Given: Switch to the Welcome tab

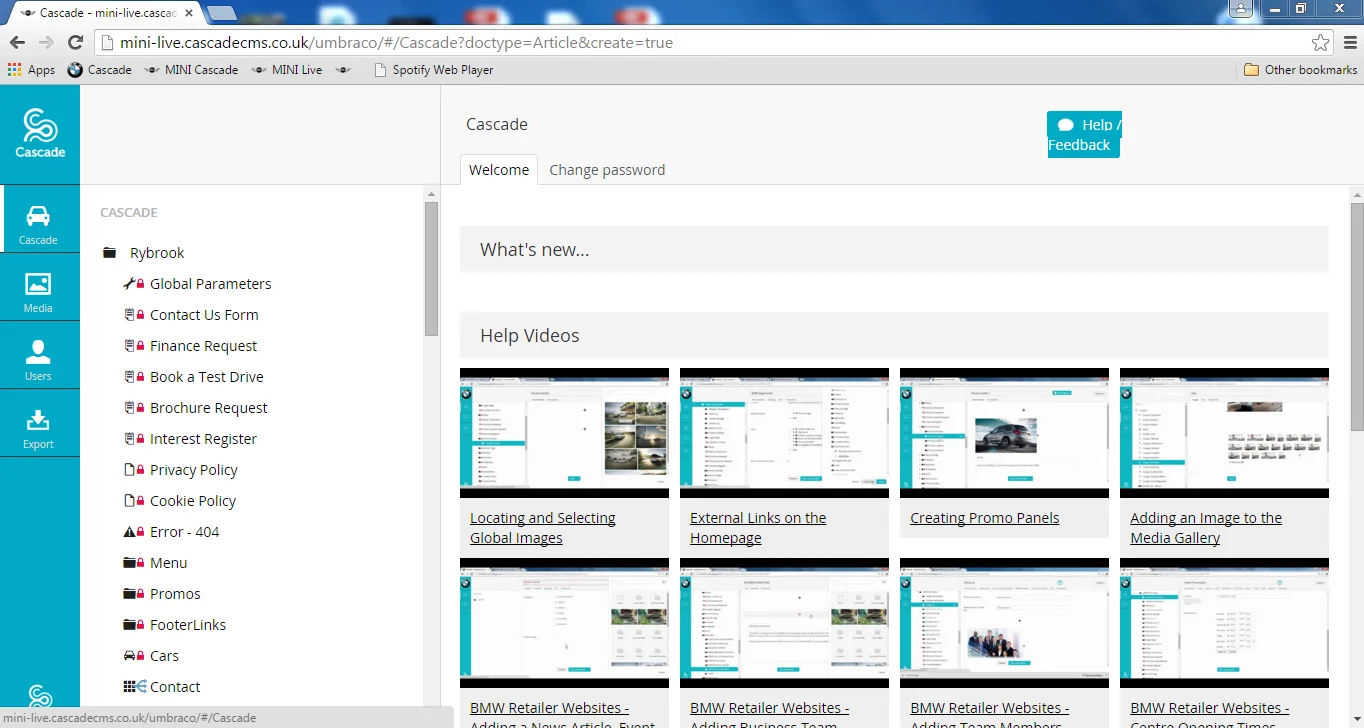Looking at the screenshot, I should pos(499,170).
